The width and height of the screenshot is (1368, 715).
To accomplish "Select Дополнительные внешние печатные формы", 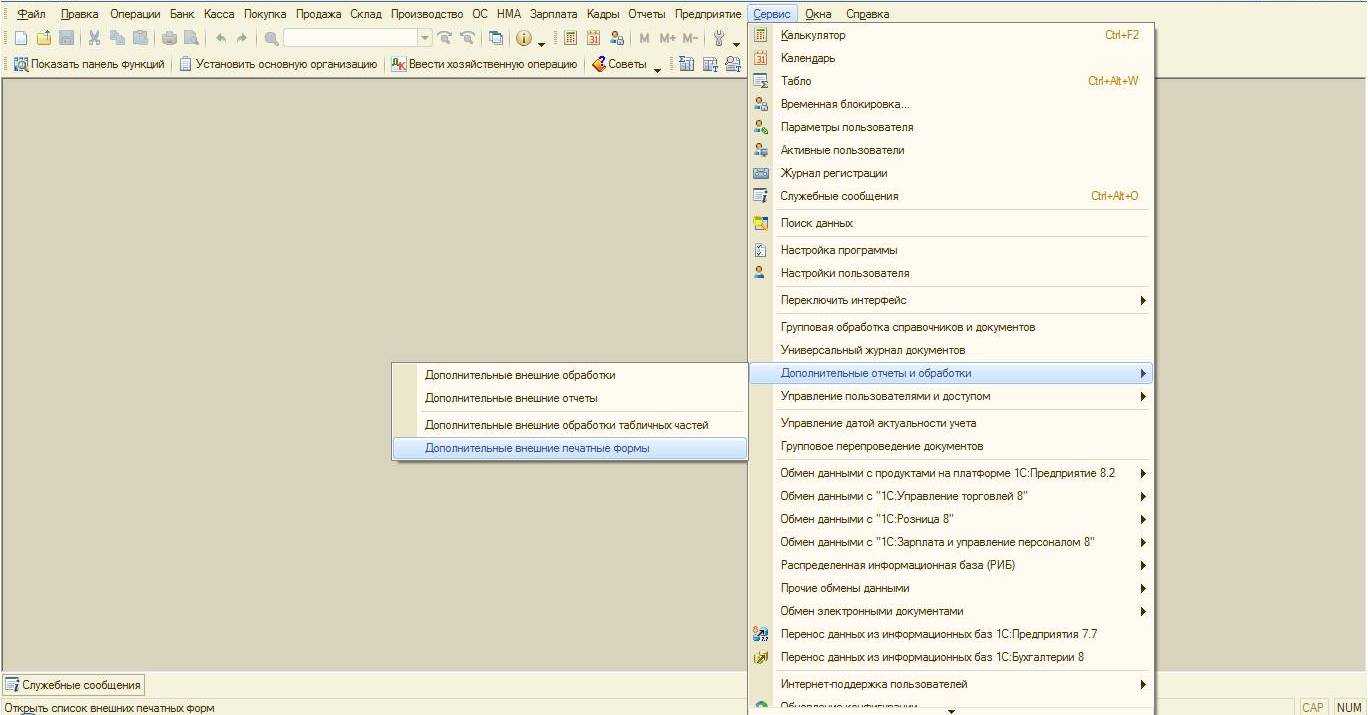I will click(537, 448).
